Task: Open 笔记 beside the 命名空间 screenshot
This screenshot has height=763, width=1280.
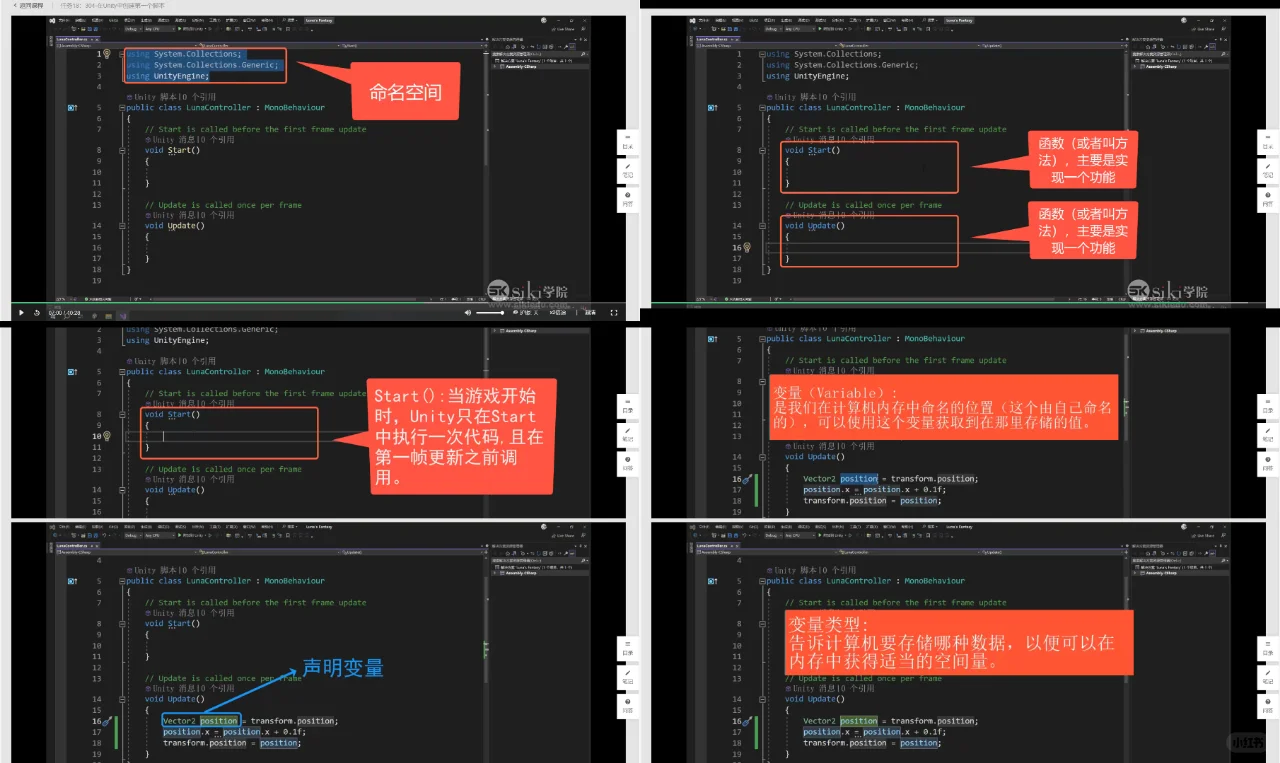Action: click(628, 169)
